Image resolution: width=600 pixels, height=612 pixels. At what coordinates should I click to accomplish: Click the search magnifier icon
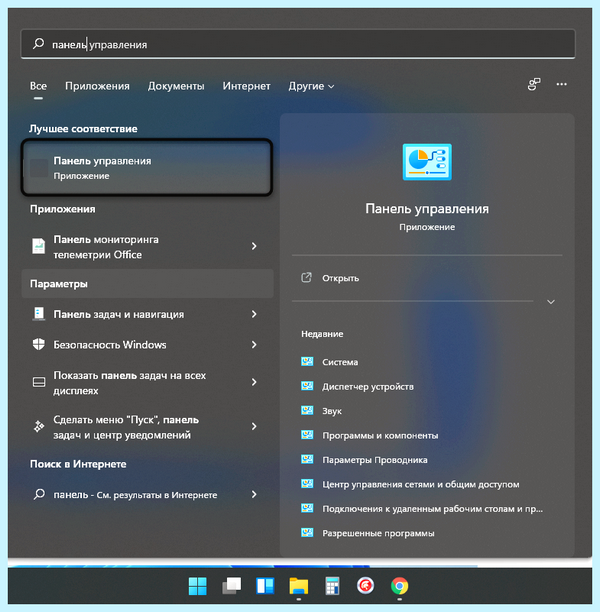tap(38, 44)
